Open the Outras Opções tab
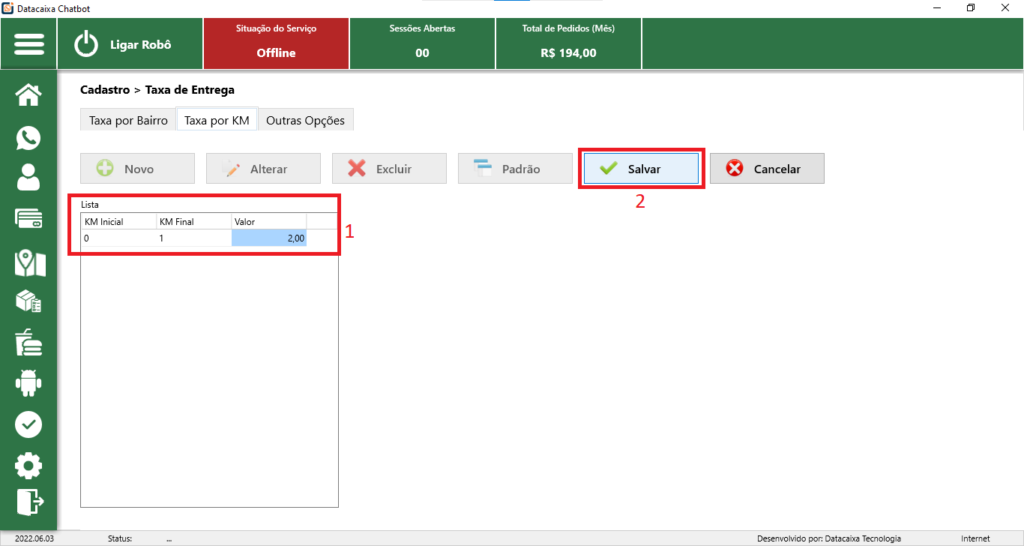 305,120
